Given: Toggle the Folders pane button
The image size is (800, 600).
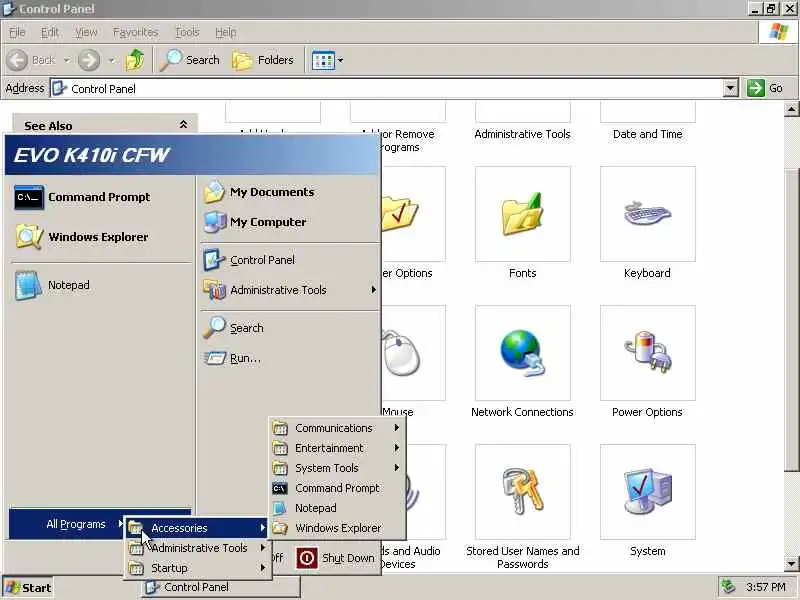Looking at the screenshot, I should (263, 60).
